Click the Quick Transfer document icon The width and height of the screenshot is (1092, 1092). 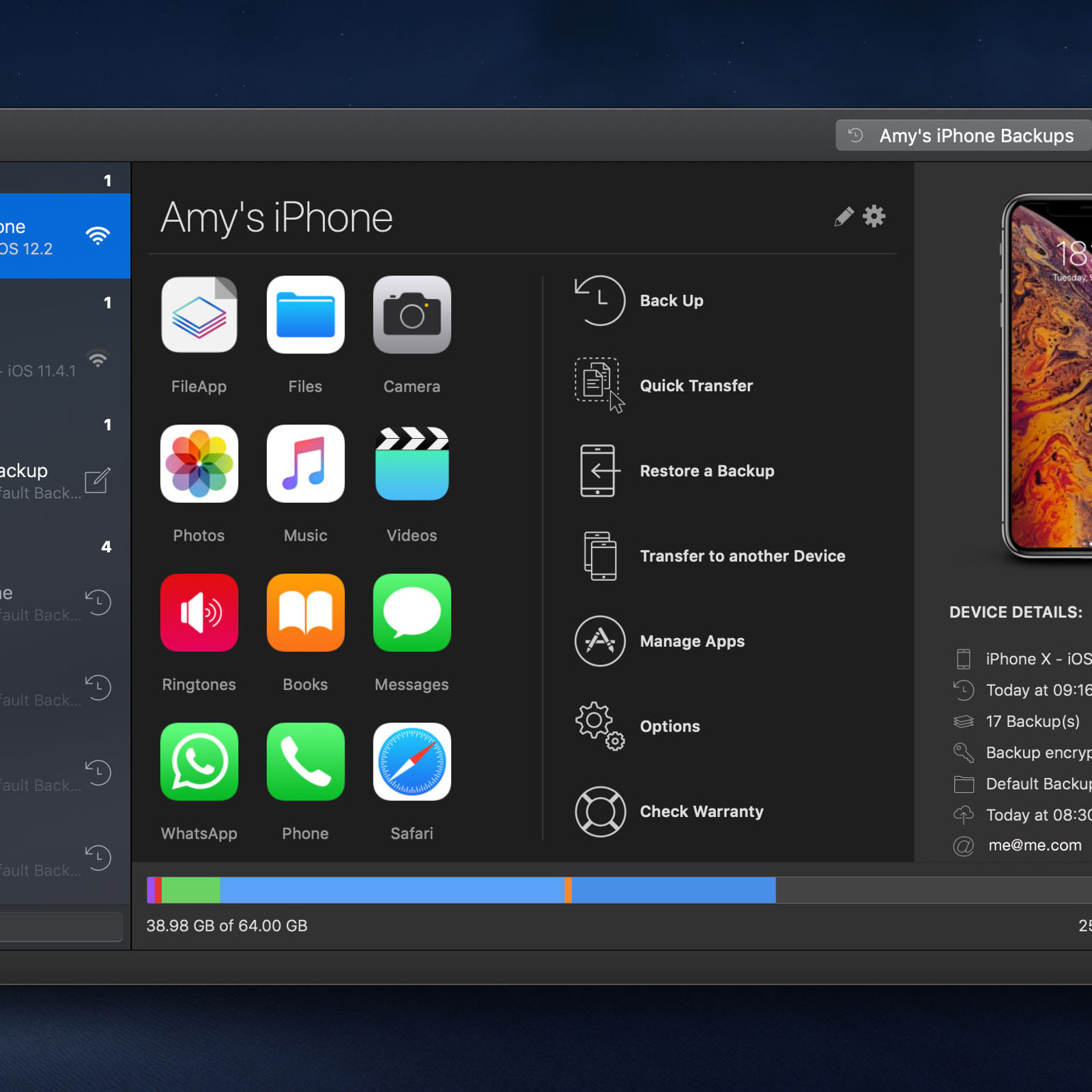point(599,386)
